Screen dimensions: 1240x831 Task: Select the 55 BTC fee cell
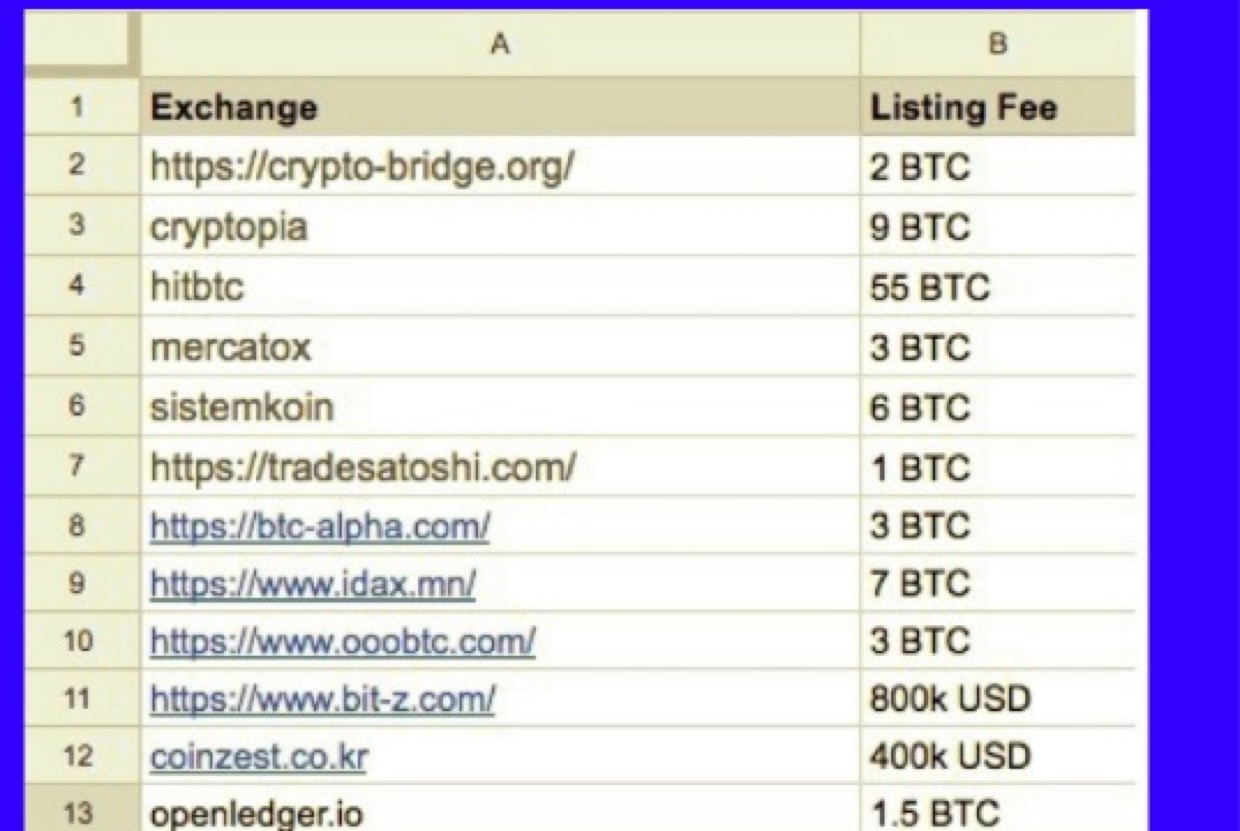[x=996, y=288]
